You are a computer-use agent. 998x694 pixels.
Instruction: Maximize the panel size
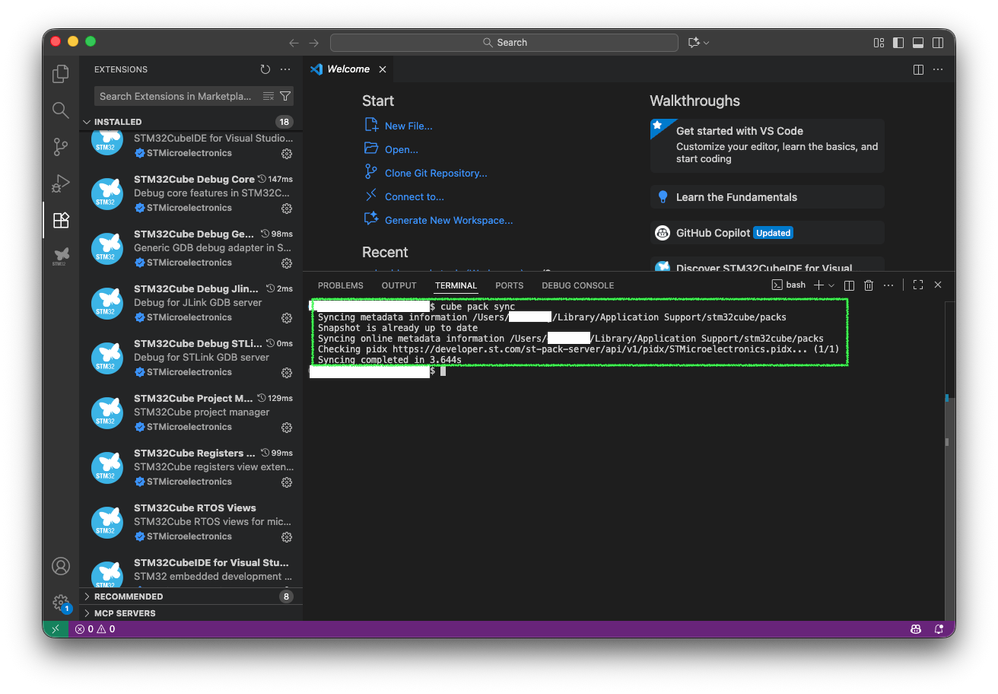(918, 285)
